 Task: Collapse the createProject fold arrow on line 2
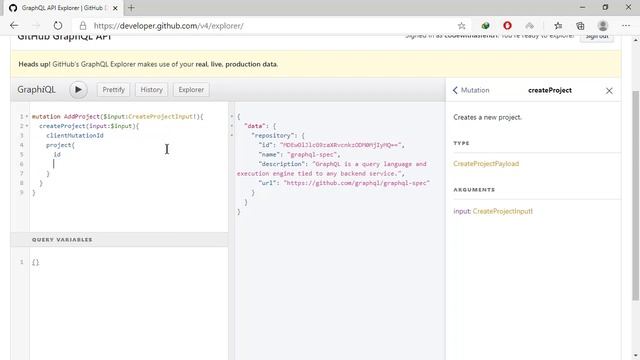pos(27,126)
